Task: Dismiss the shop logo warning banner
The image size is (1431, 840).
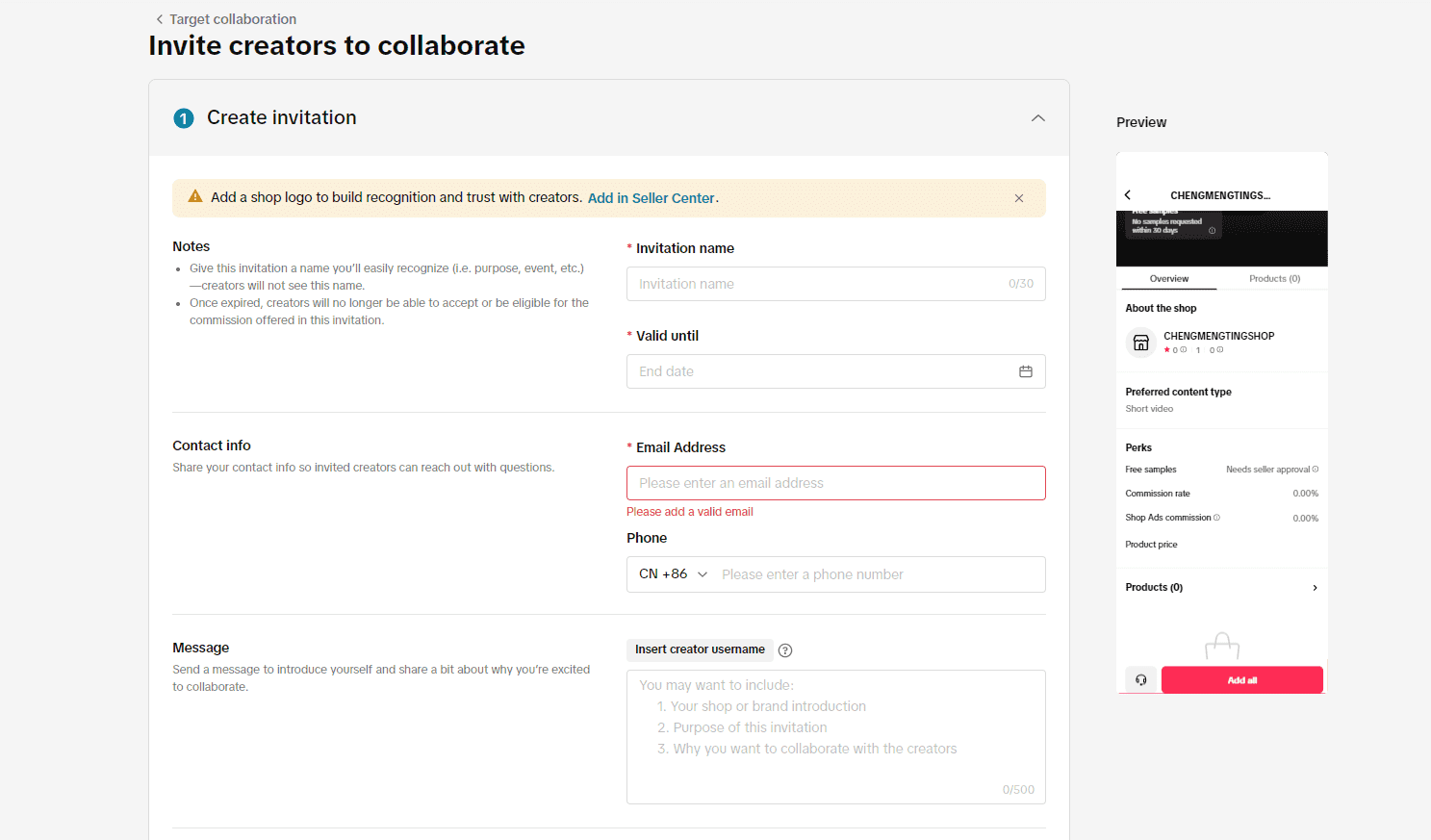Action: 1018,198
